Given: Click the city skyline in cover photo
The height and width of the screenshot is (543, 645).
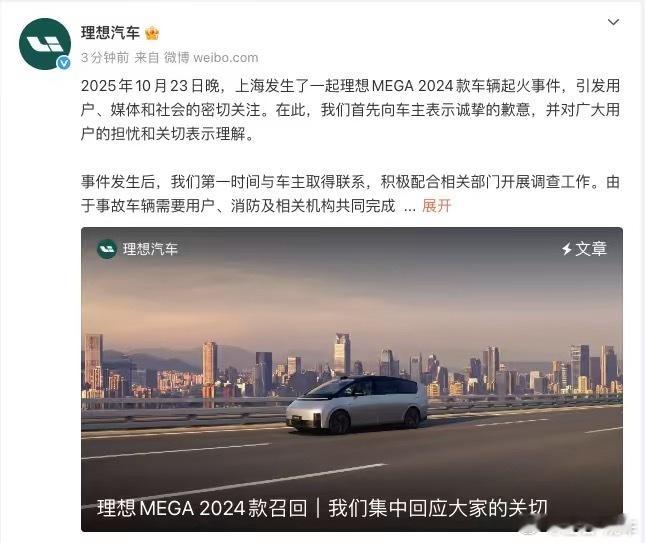Looking at the screenshot, I should click(x=352, y=366).
